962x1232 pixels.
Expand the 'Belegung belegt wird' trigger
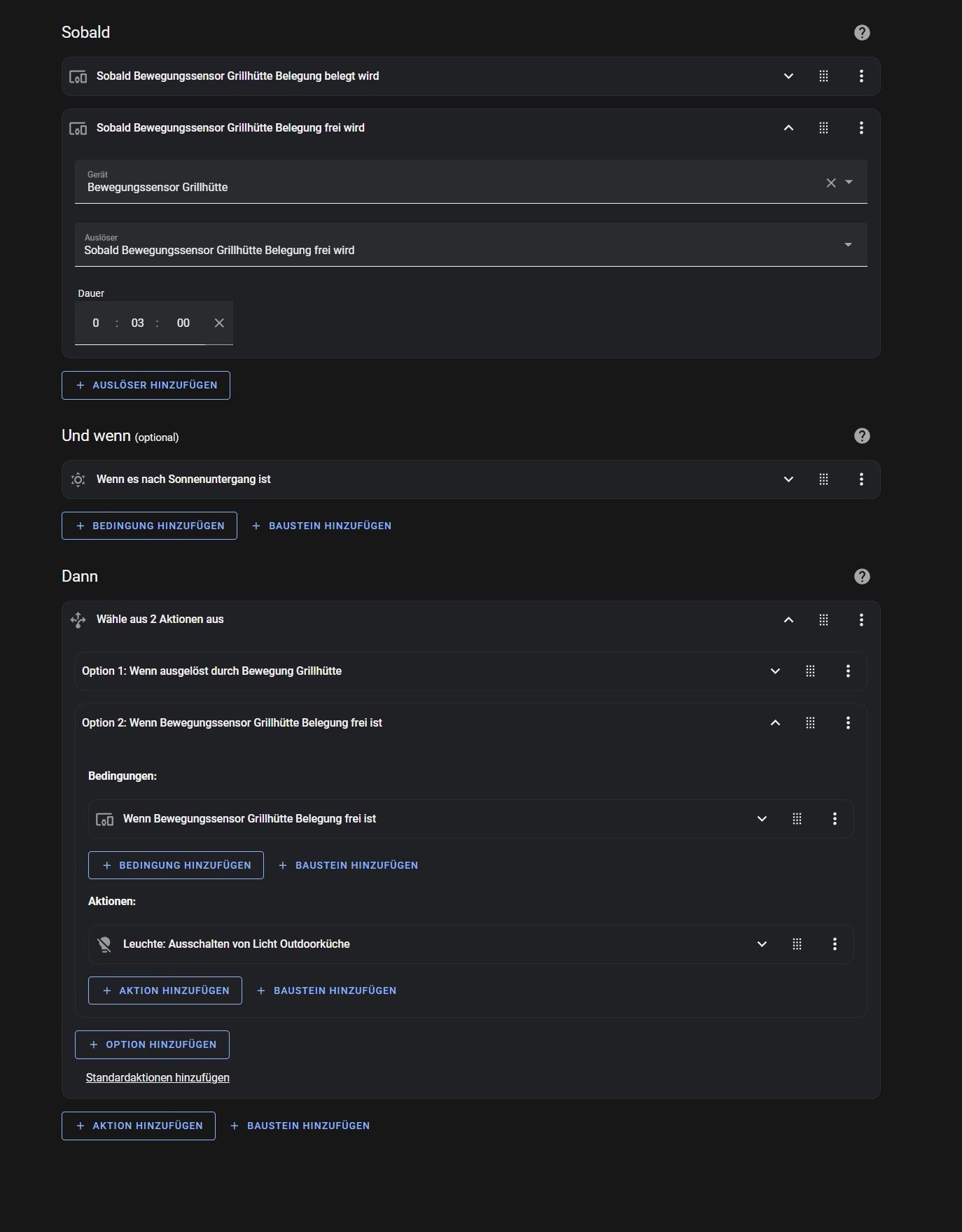pyautogui.click(x=788, y=76)
